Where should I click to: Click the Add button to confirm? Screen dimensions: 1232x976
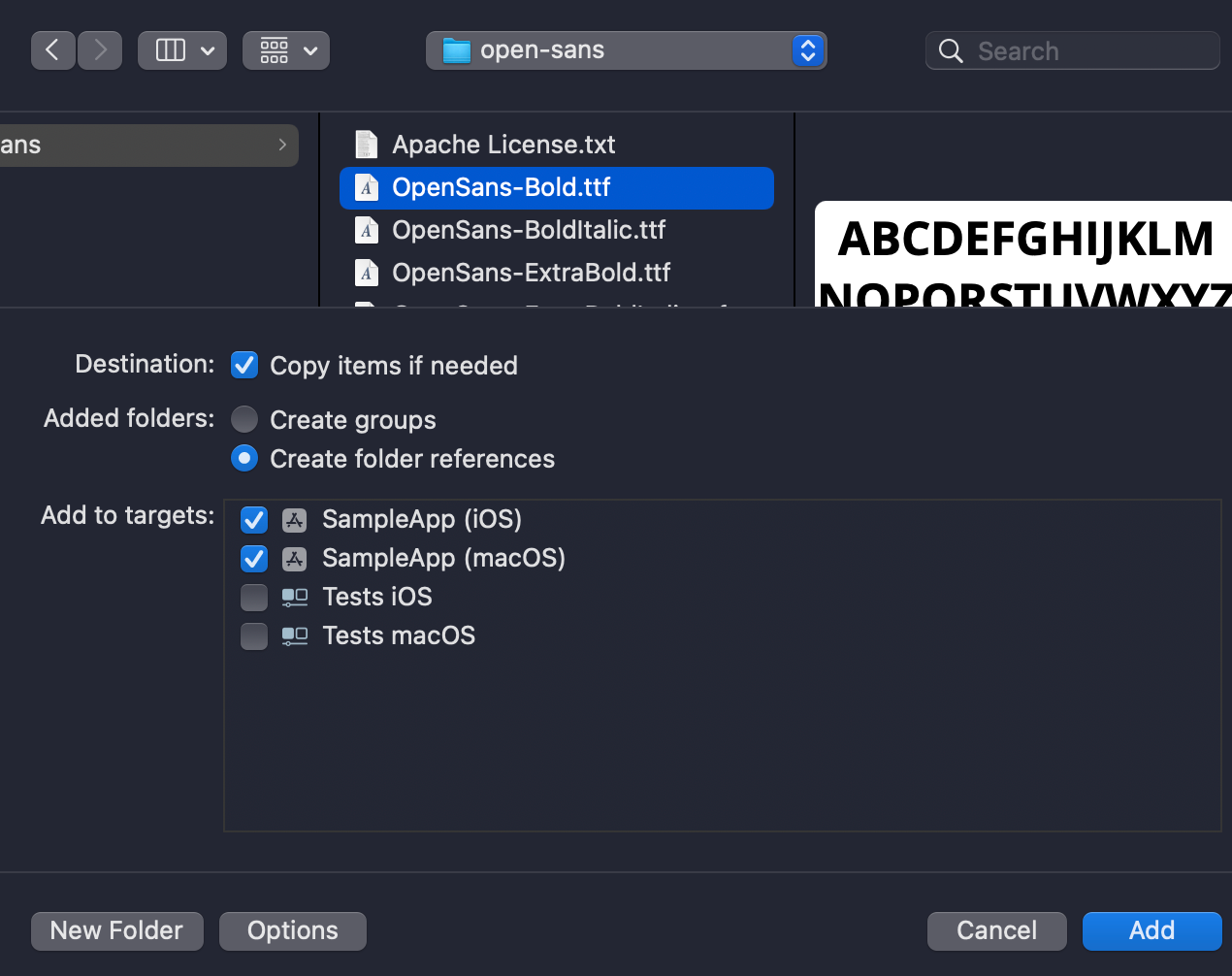point(1151,930)
